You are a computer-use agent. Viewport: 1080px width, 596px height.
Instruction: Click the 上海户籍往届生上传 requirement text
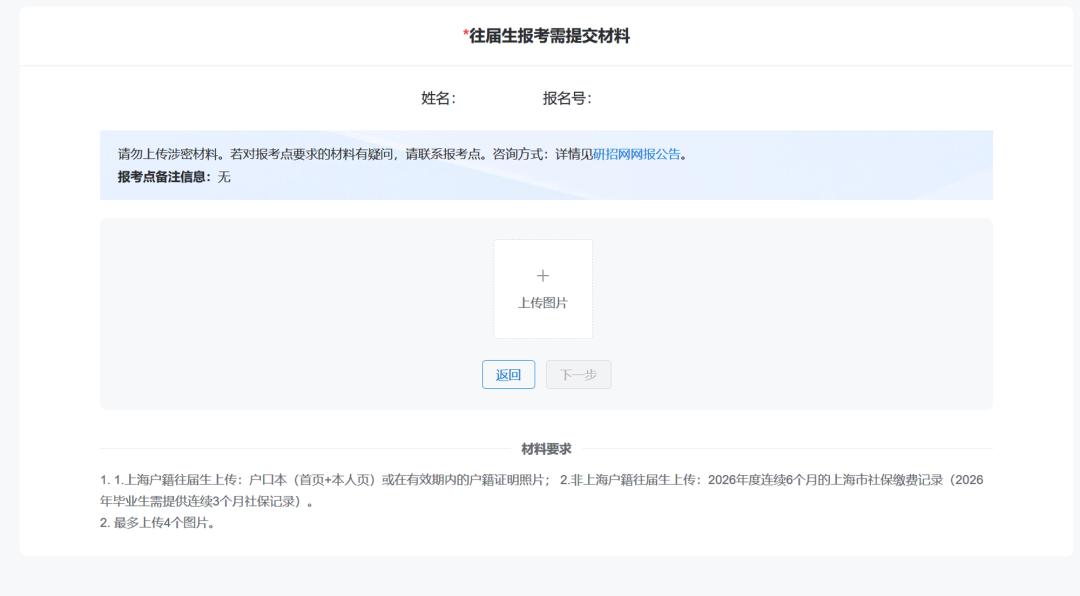[541, 491]
